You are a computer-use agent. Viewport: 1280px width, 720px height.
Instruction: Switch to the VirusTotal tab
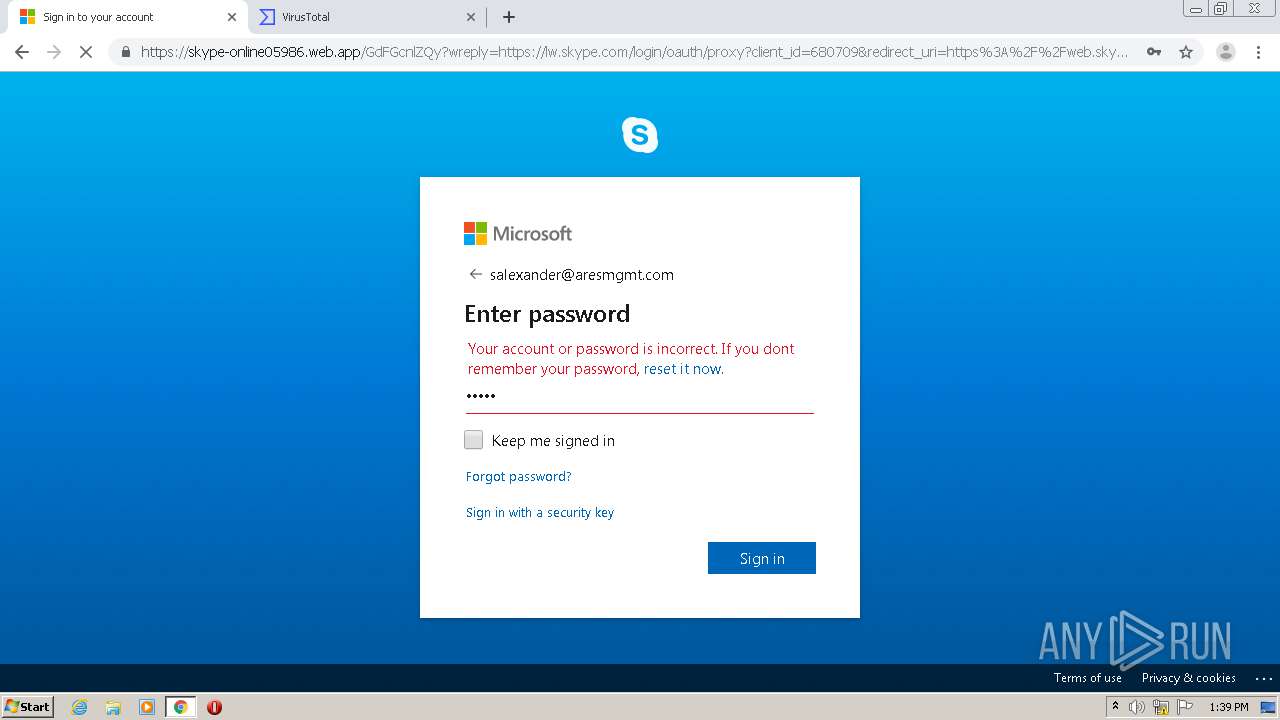click(367, 17)
